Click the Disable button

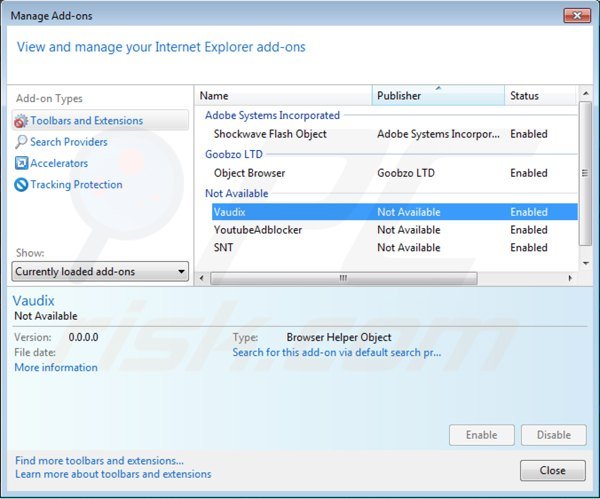[554, 435]
